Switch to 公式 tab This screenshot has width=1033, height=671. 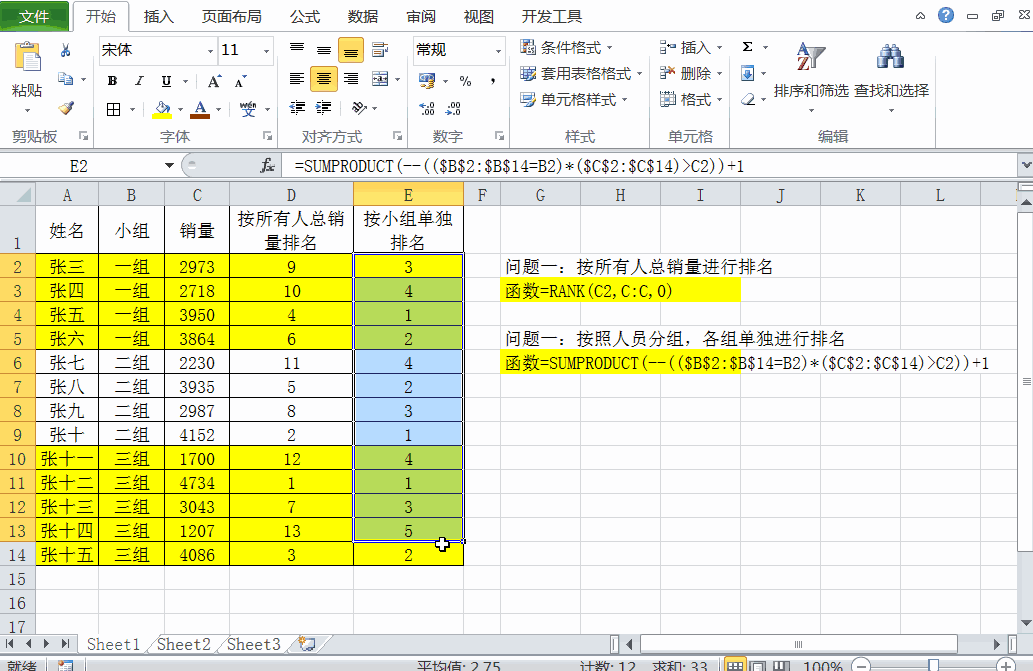(305, 16)
